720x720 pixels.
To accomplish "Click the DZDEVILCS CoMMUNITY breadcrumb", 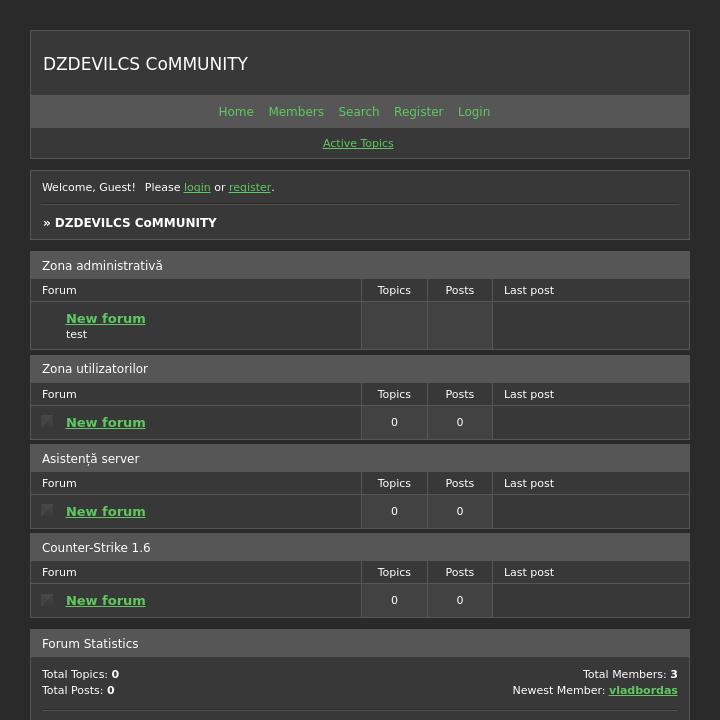I will pos(135,223).
